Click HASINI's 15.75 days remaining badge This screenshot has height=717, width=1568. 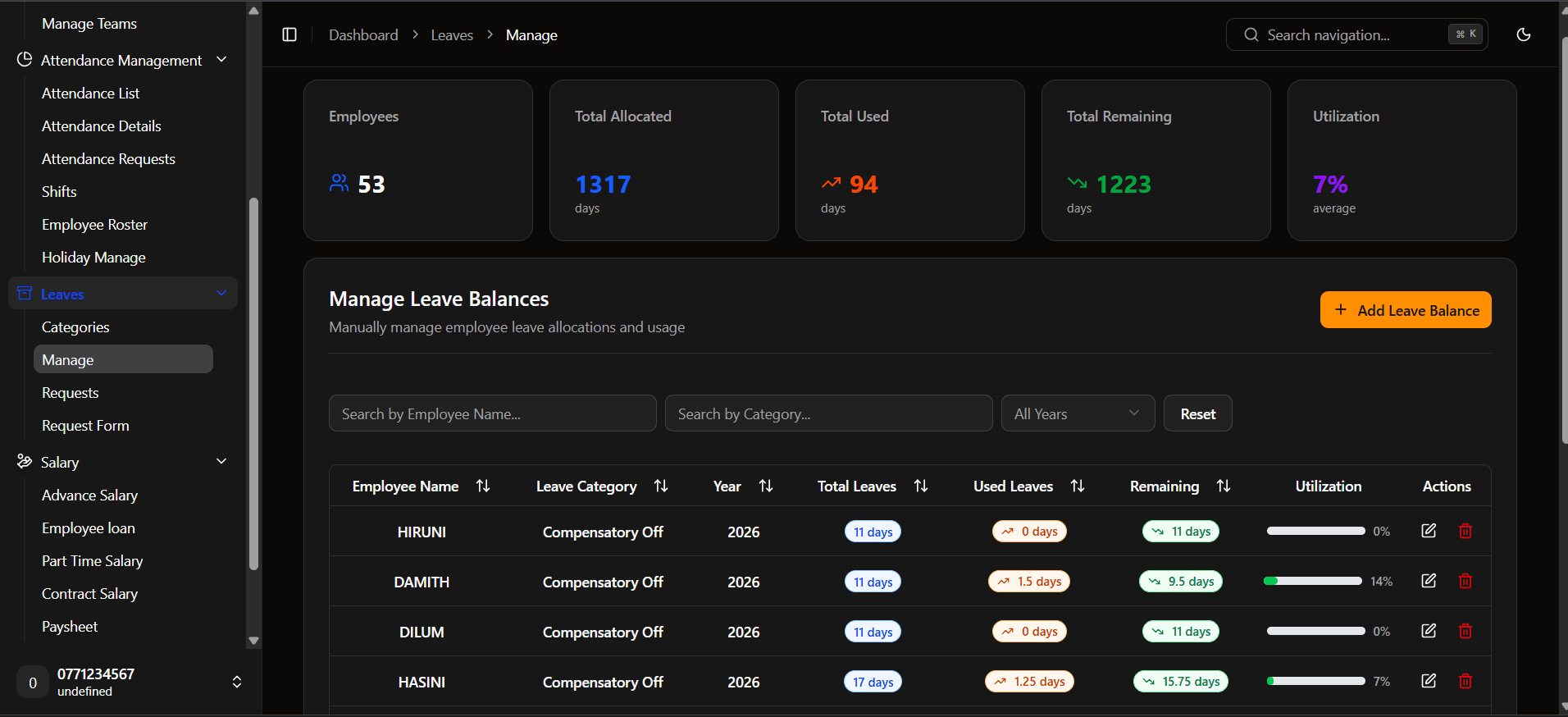(1180, 682)
